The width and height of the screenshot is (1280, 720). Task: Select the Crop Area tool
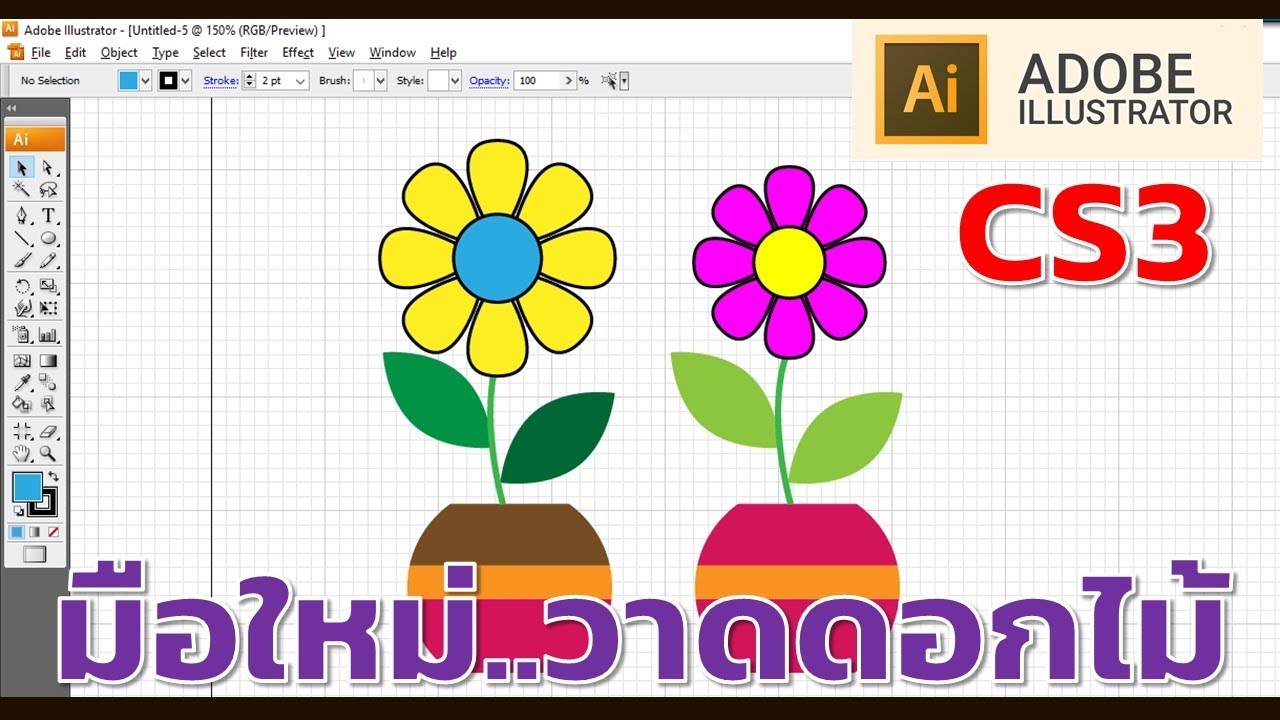click(22, 431)
